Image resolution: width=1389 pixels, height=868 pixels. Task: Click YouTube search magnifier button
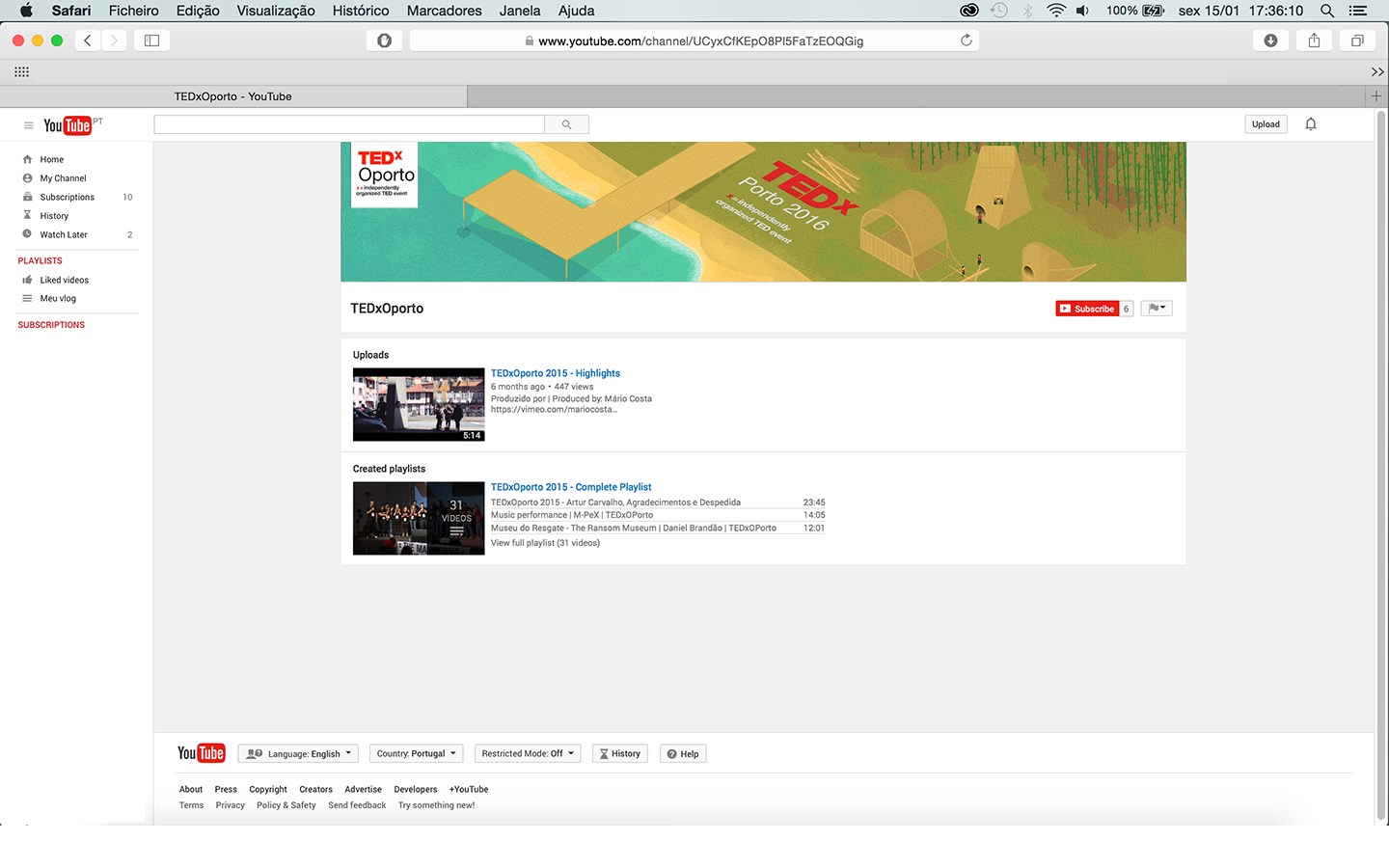[x=566, y=124]
